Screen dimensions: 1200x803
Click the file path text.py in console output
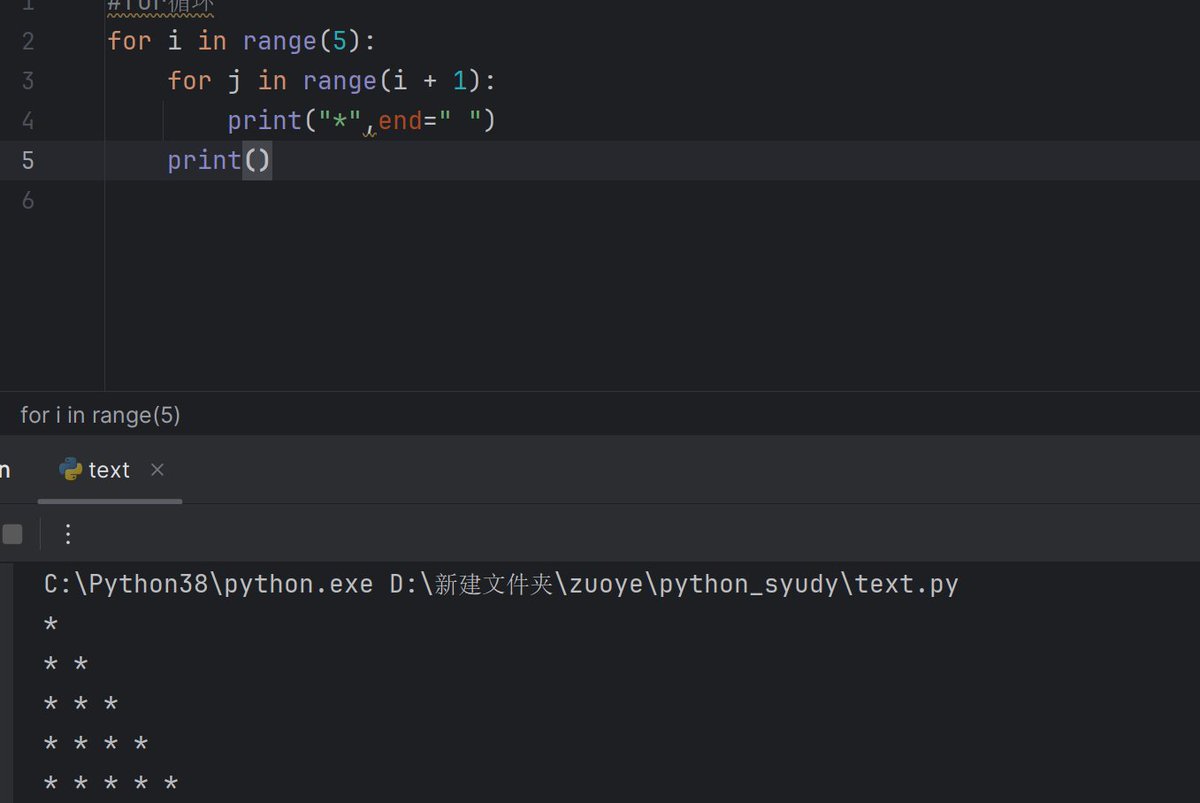906,584
